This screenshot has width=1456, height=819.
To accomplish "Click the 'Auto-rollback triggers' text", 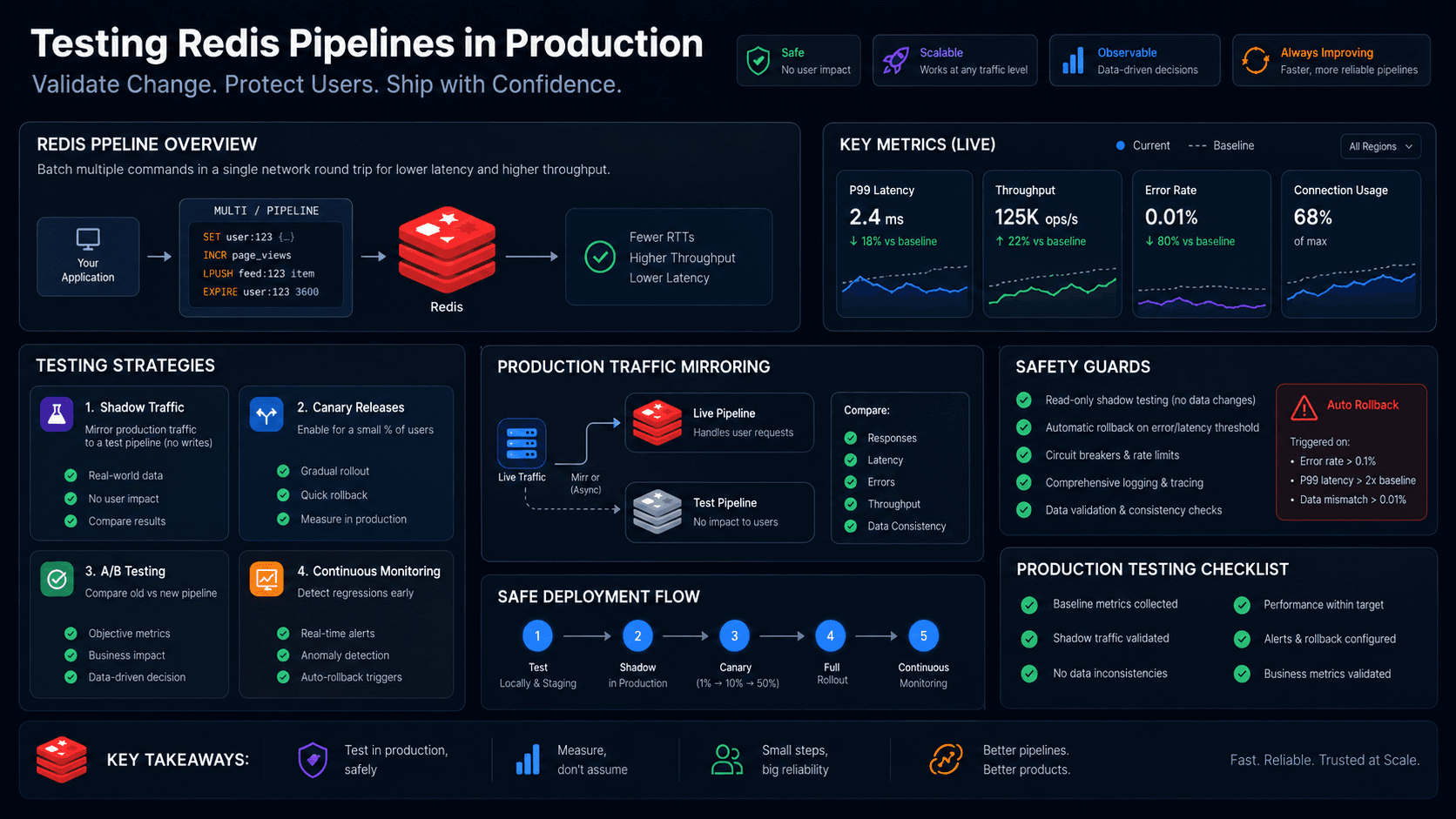I will [352, 677].
